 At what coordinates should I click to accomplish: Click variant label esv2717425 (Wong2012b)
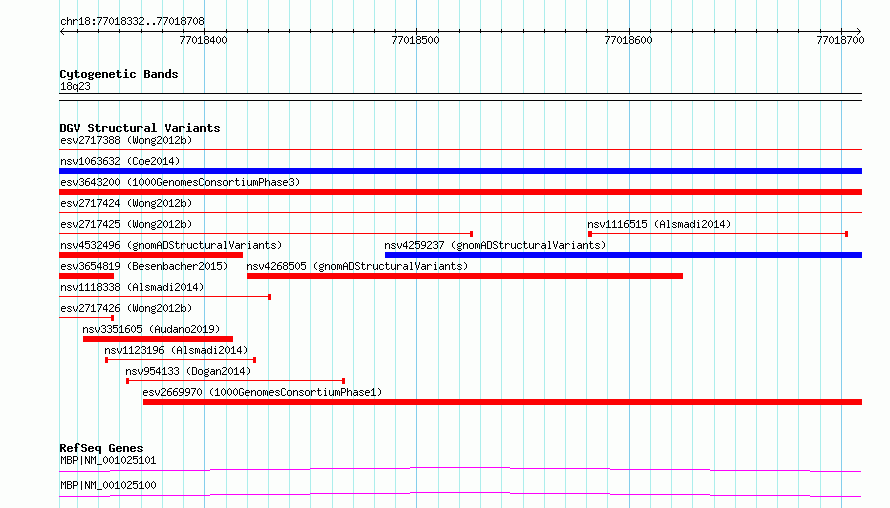(126, 224)
